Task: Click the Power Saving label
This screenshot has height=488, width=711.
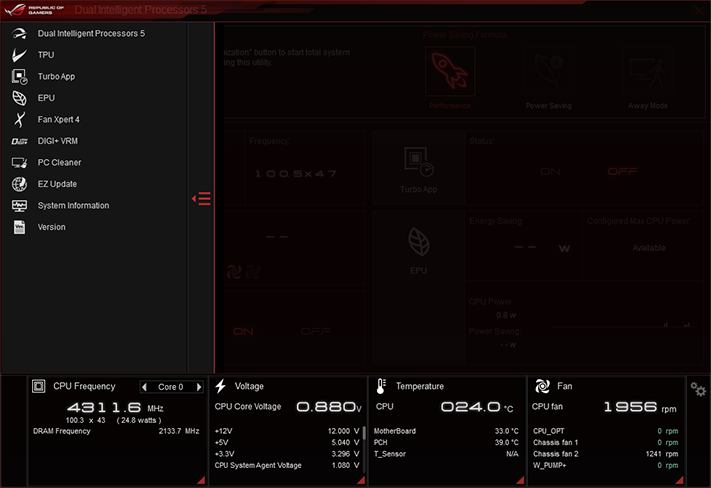Action: (549, 106)
